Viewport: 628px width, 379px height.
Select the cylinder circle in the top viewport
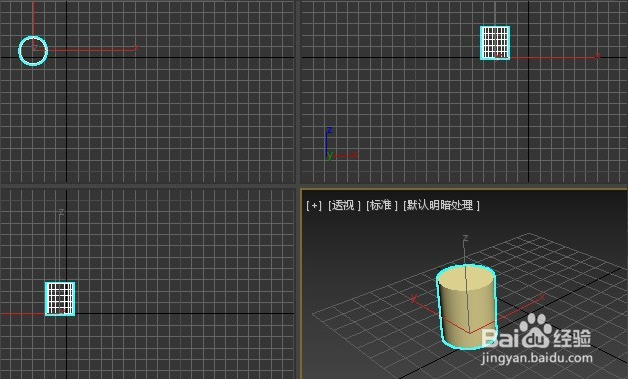(x=33, y=50)
